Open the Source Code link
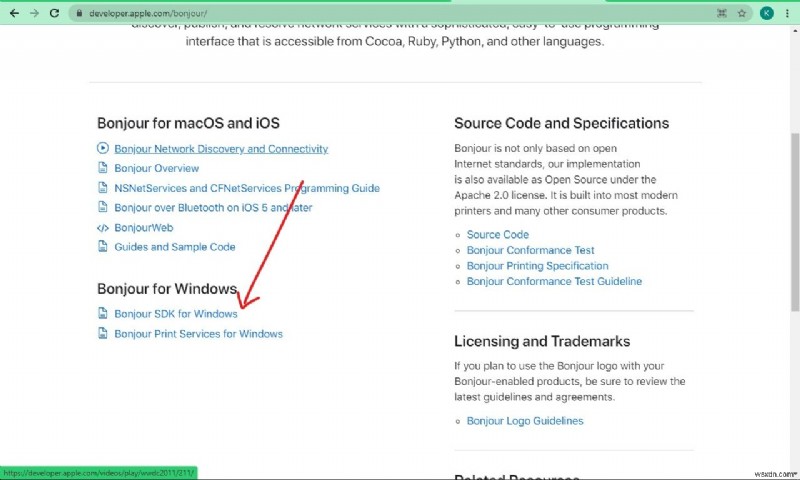Image resolution: width=800 pixels, height=480 pixels. point(497,235)
